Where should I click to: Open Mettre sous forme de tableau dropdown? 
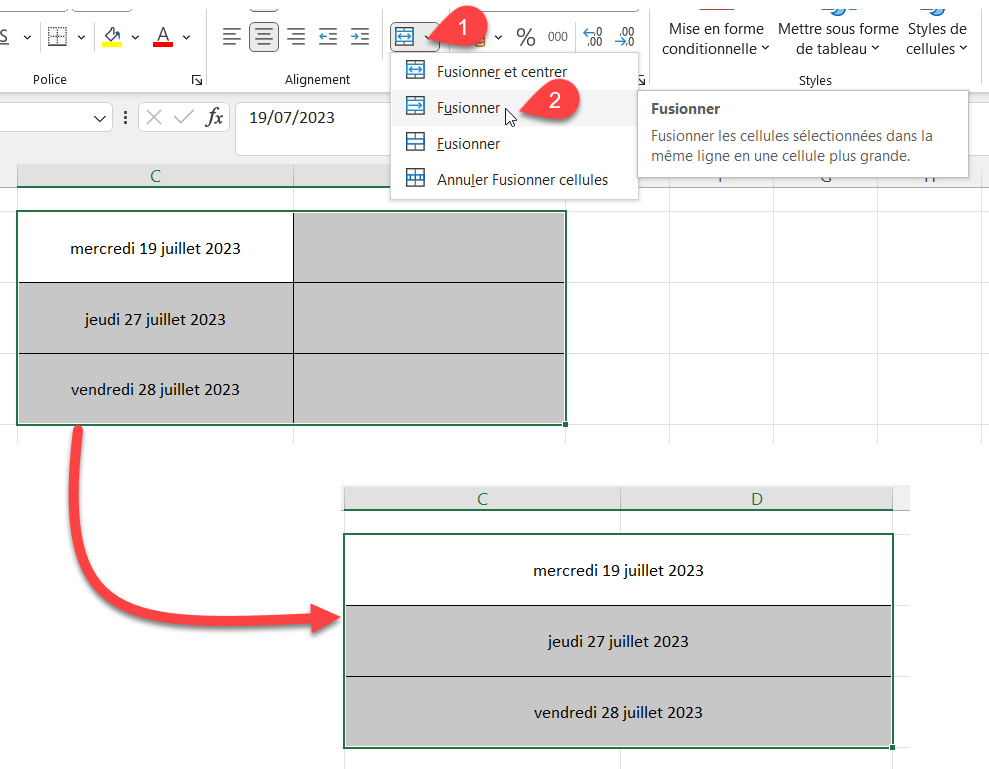838,38
